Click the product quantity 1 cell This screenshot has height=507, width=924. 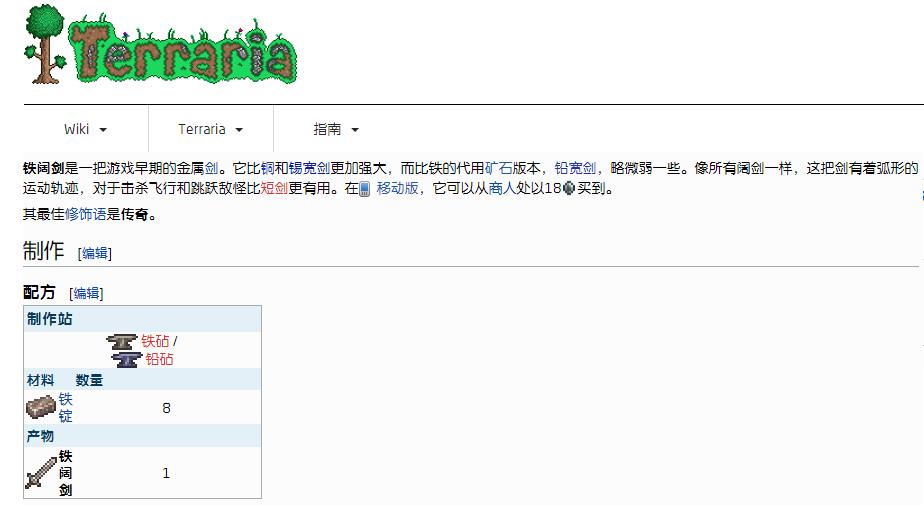[166, 473]
